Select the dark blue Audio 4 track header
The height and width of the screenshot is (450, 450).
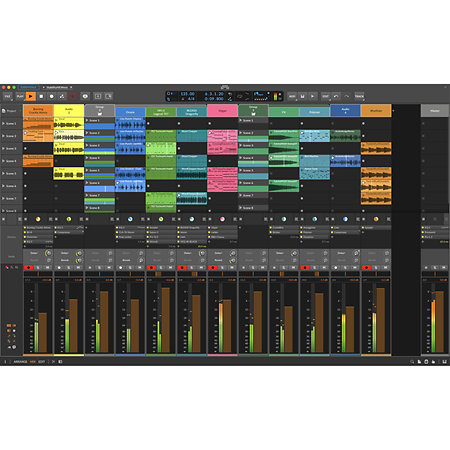click(345, 111)
